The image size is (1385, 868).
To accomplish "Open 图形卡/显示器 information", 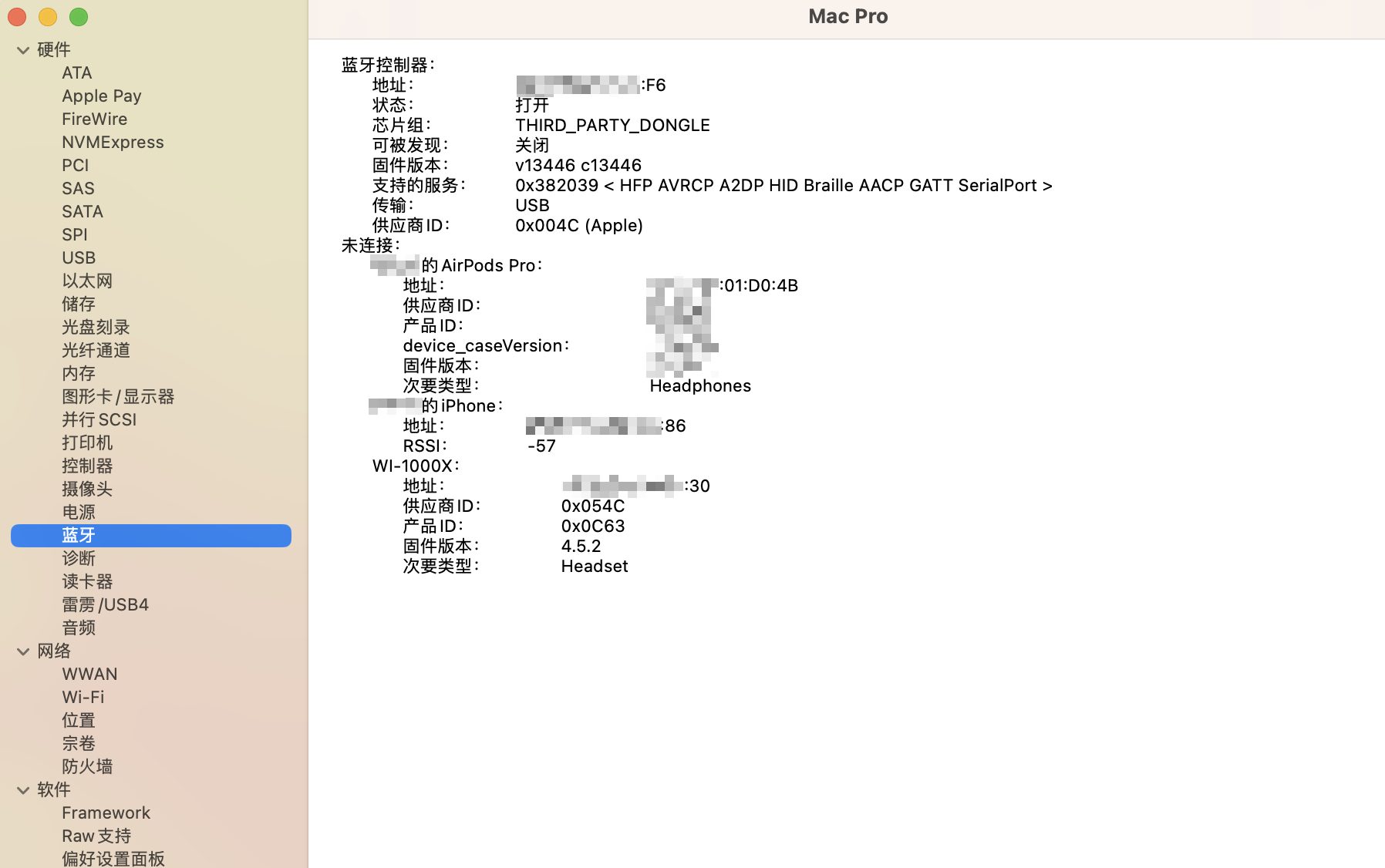I will click(117, 396).
